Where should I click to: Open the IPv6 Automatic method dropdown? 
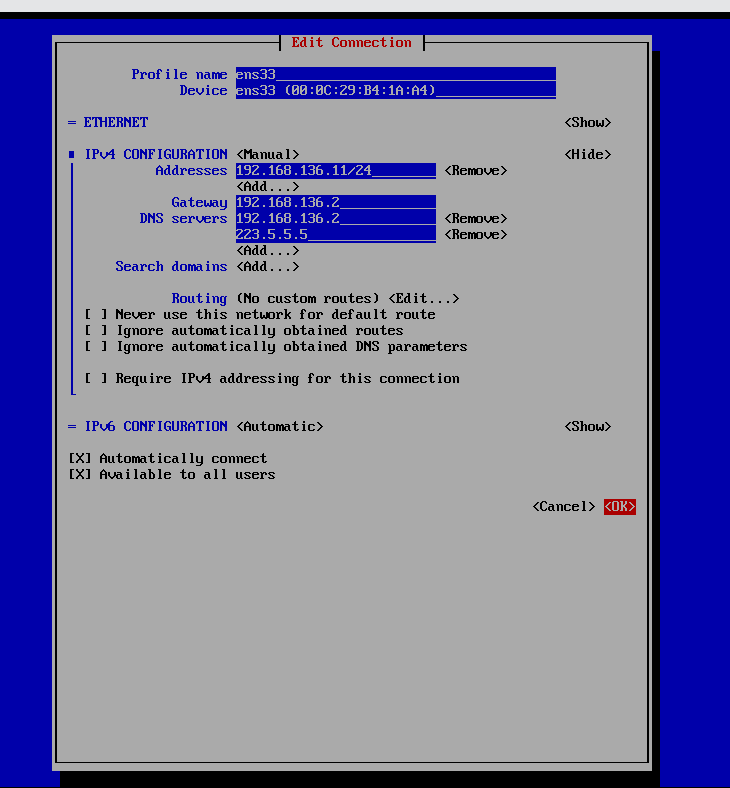[279, 426]
